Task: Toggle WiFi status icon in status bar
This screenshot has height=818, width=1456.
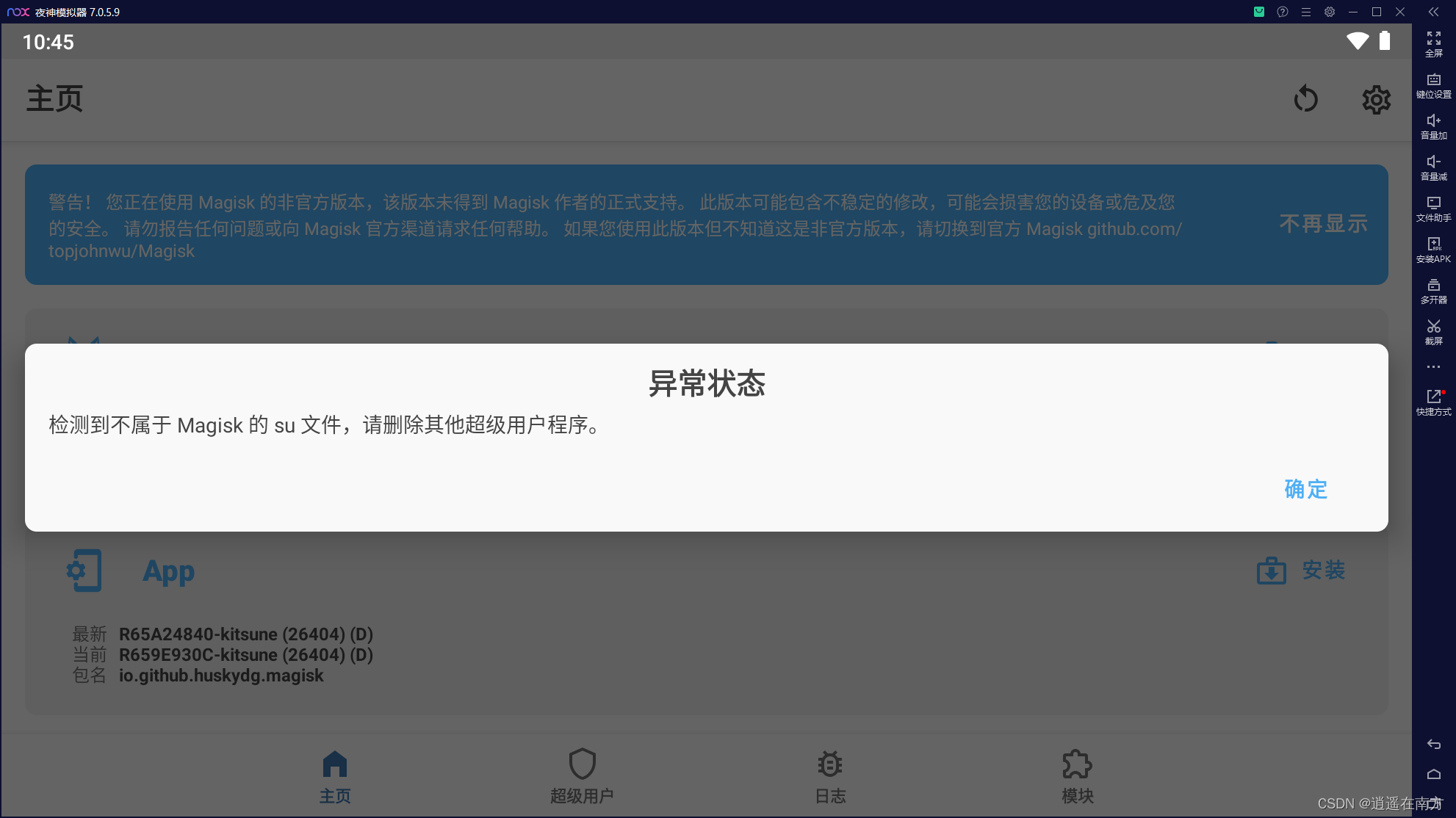Action: (x=1355, y=41)
